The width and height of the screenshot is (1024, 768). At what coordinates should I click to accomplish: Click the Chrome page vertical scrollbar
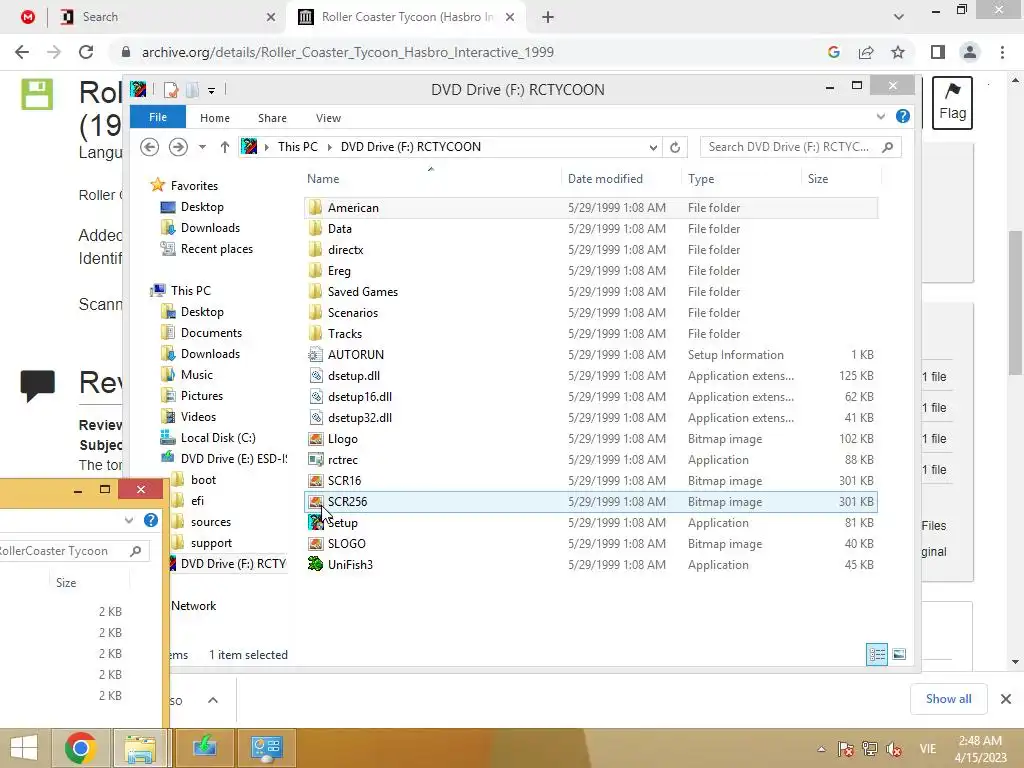(x=1015, y=304)
